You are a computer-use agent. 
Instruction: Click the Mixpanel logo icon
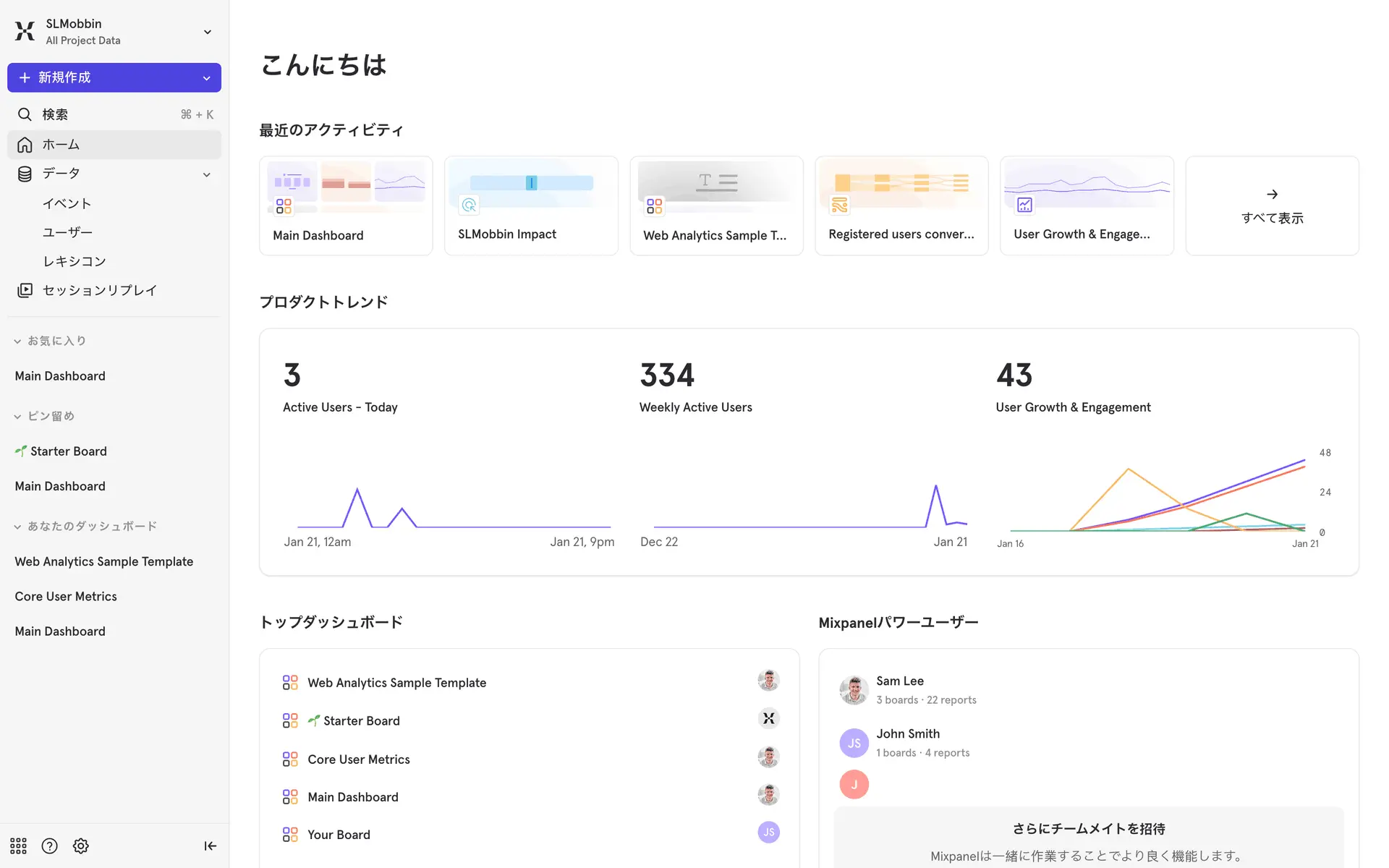pyautogui.click(x=25, y=31)
